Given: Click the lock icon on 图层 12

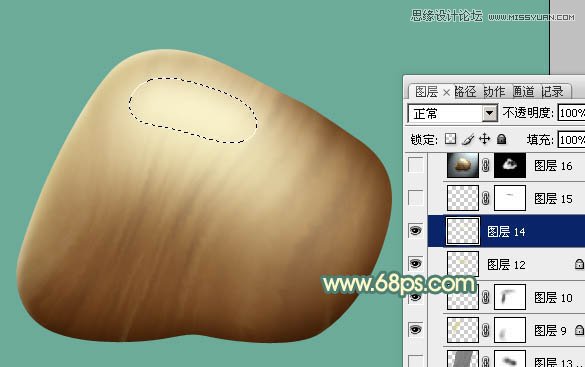Looking at the screenshot, I should (579, 264).
